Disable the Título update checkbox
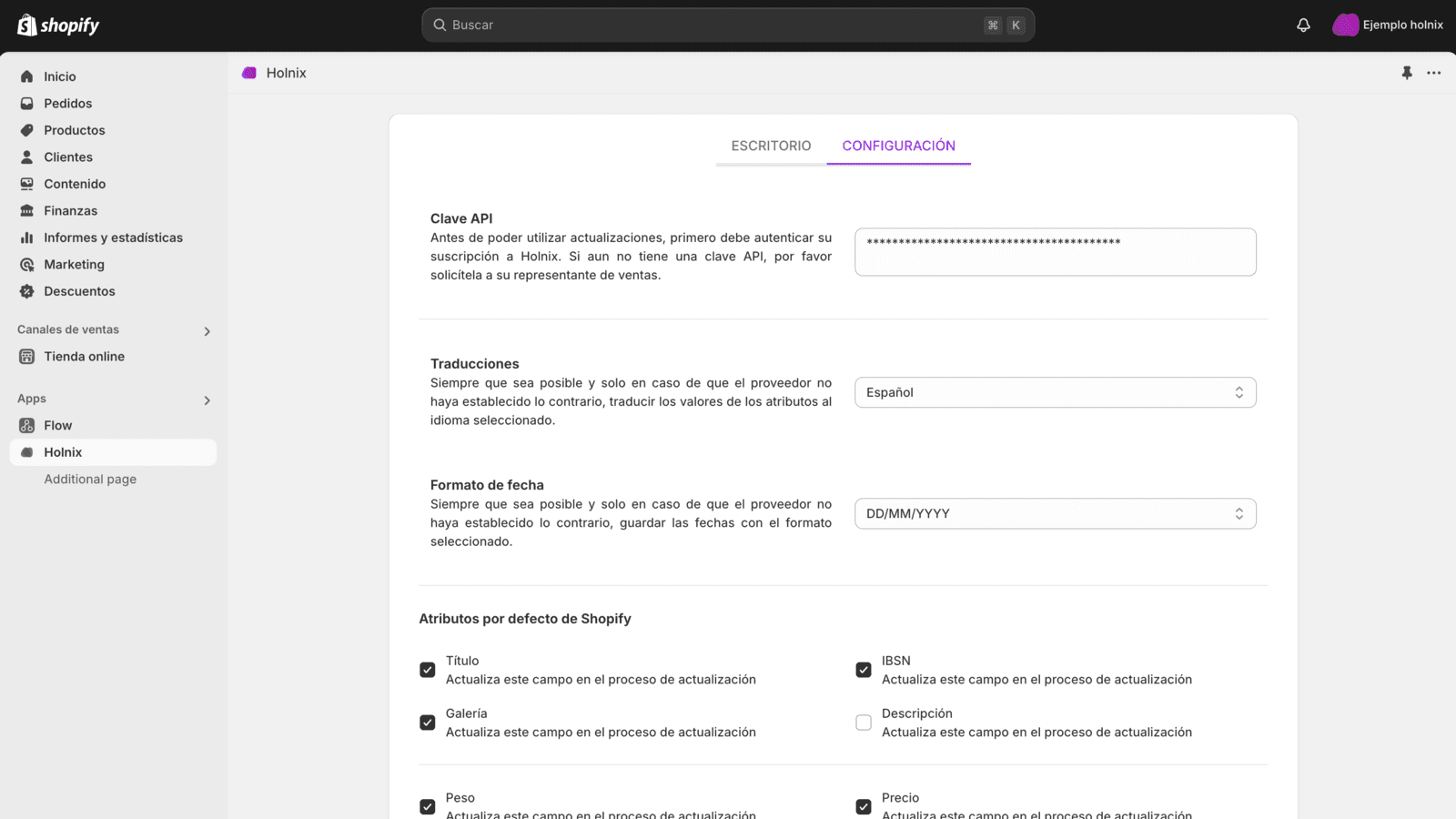 coord(427,670)
